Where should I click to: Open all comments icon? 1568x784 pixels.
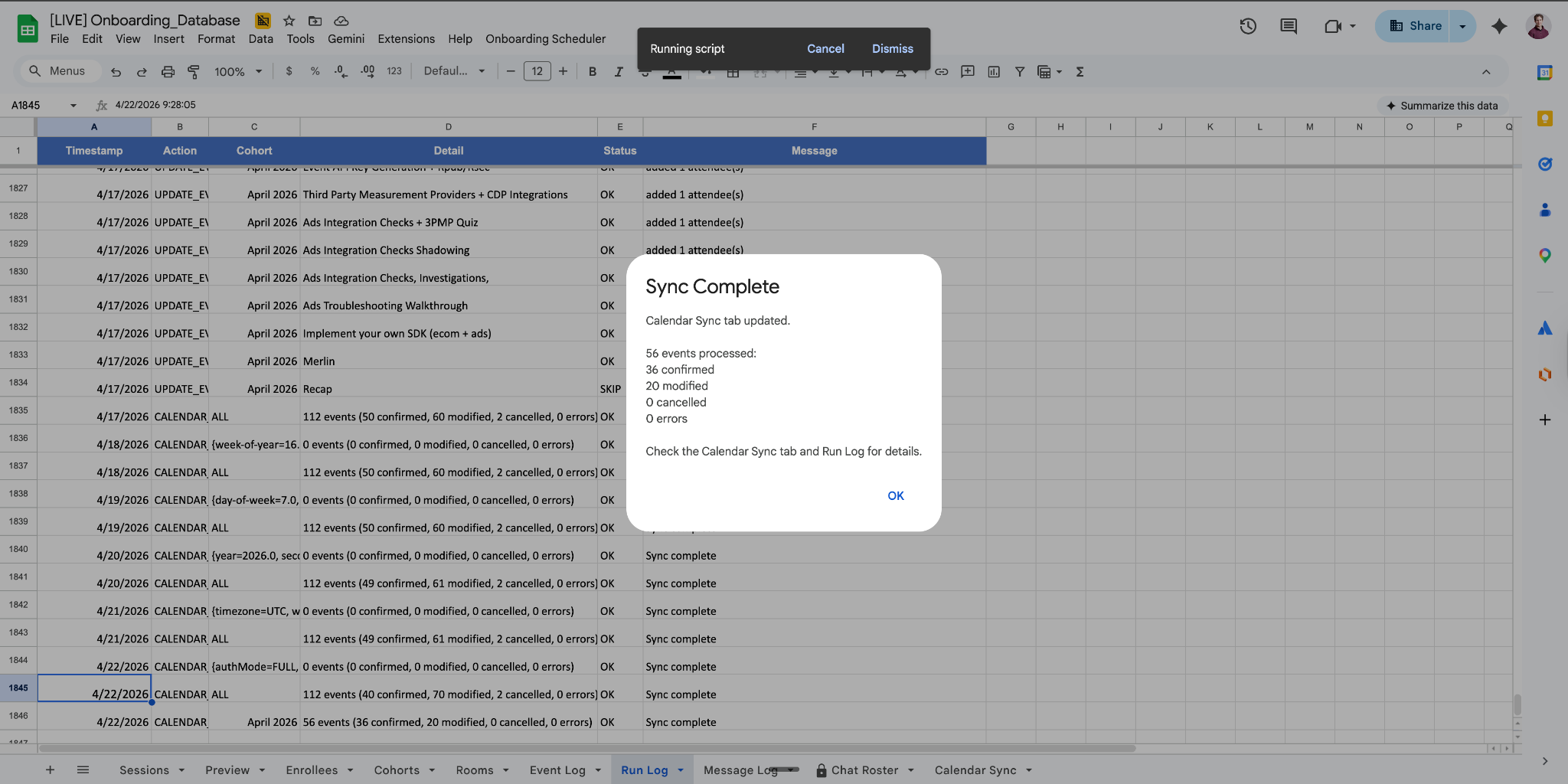[x=1289, y=26]
